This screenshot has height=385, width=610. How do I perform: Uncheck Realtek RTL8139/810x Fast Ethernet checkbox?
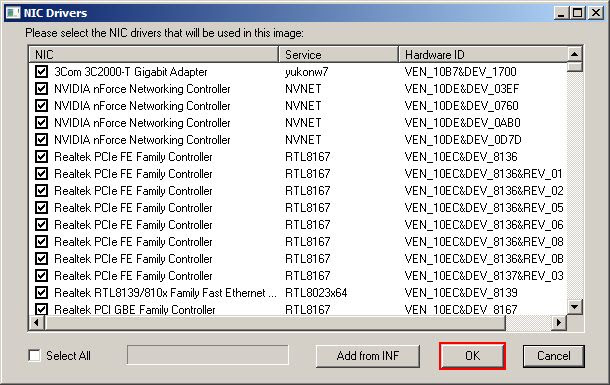pos(41,292)
